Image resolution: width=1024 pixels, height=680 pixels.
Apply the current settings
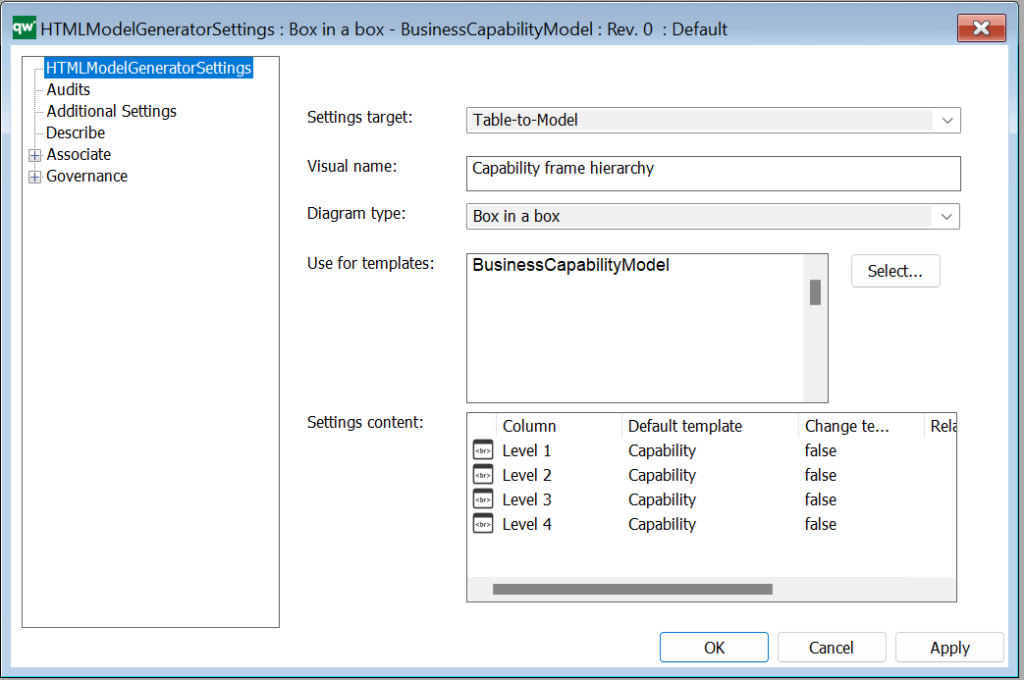[948, 647]
